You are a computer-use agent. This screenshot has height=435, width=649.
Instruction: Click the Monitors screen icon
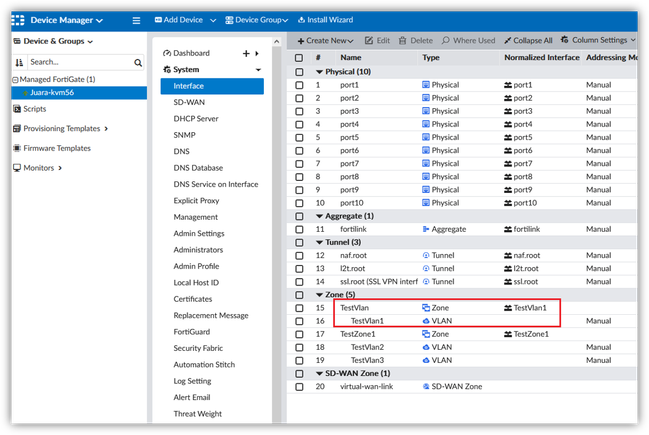[17, 168]
